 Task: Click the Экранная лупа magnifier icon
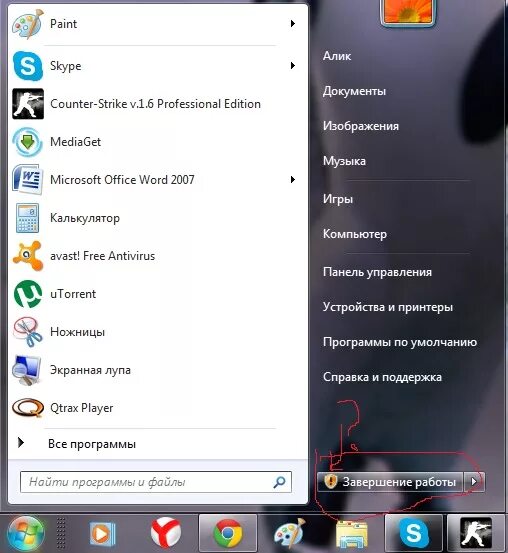(x=27, y=370)
